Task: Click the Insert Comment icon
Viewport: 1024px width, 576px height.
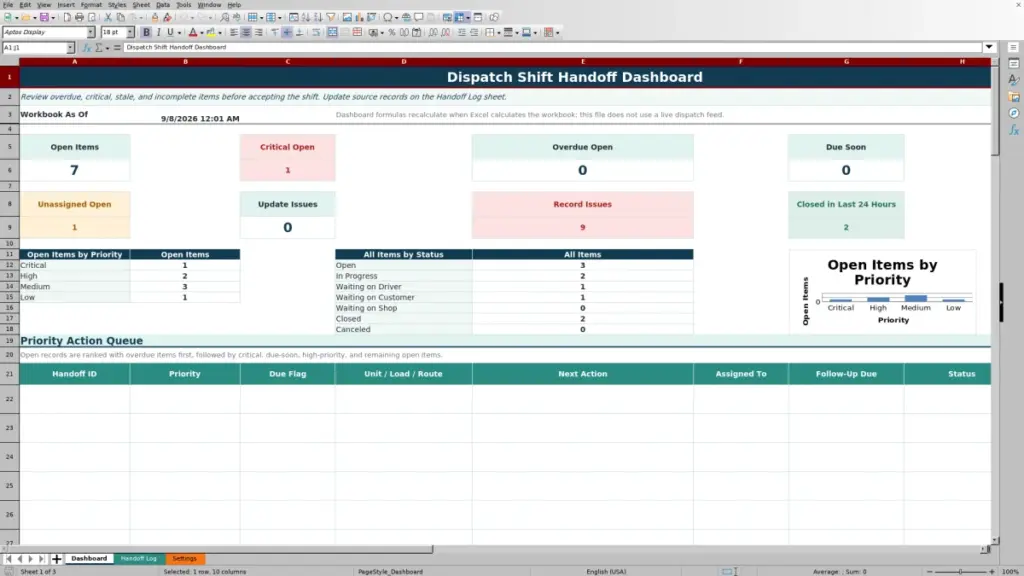Action: coord(419,18)
